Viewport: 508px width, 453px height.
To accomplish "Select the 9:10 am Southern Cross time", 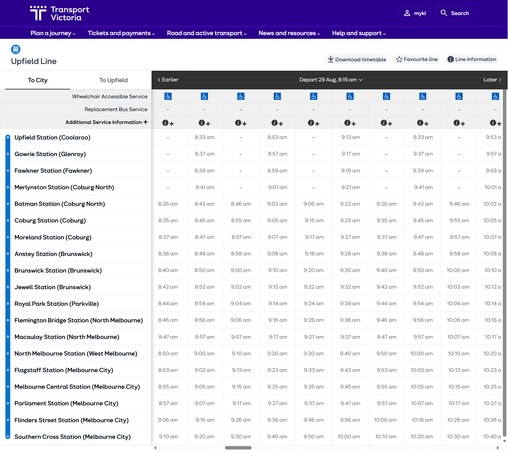I will [x=168, y=436].
